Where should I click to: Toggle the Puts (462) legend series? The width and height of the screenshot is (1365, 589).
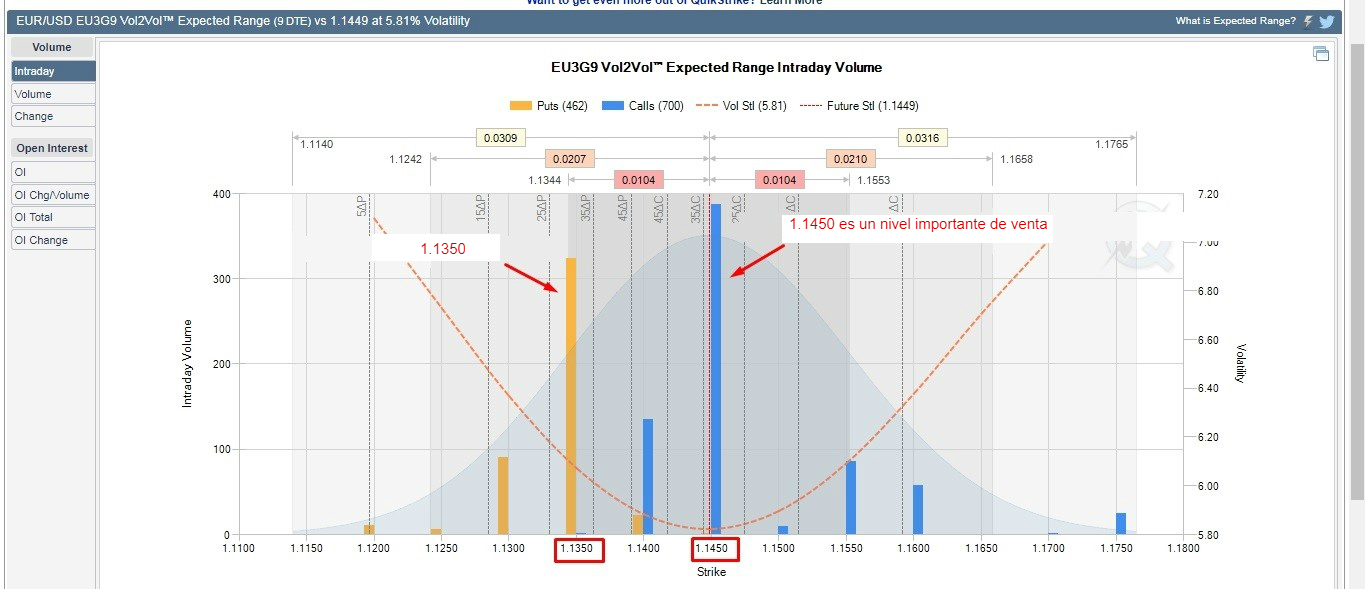click(548, 106)
